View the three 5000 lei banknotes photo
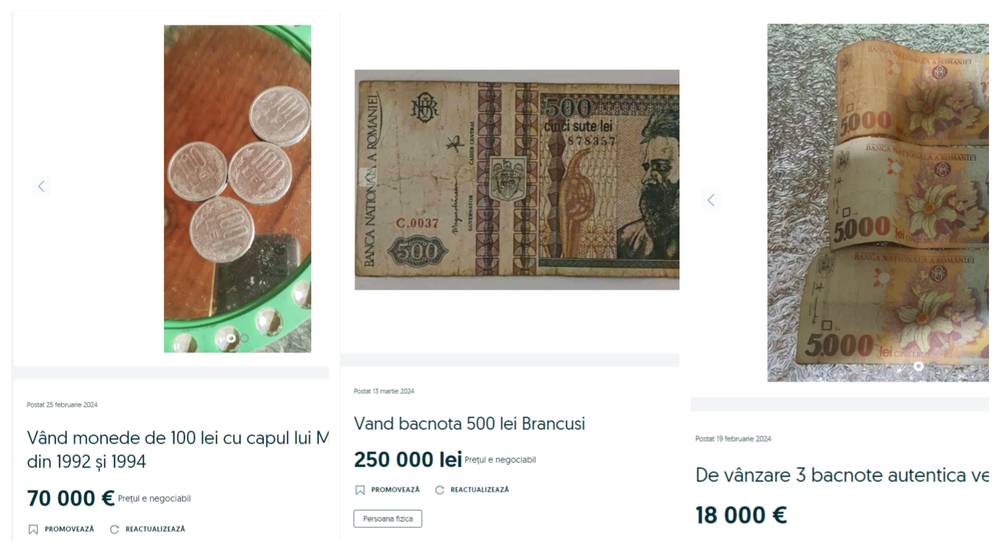The image size is (1000, 551). (x=877, y=202)
